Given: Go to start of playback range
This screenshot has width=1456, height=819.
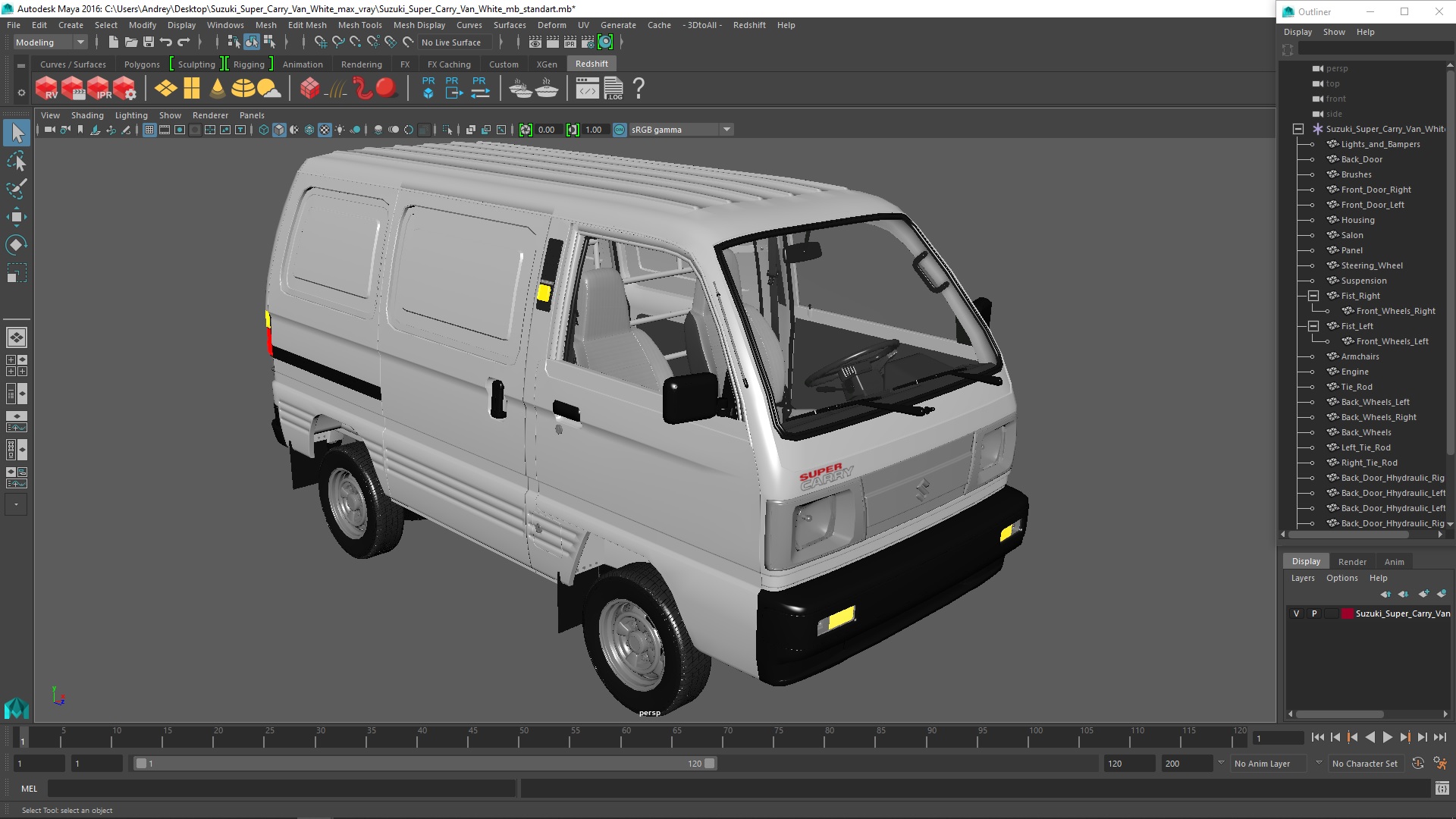Looking at the screenshot, I should tap(1317, 737).
